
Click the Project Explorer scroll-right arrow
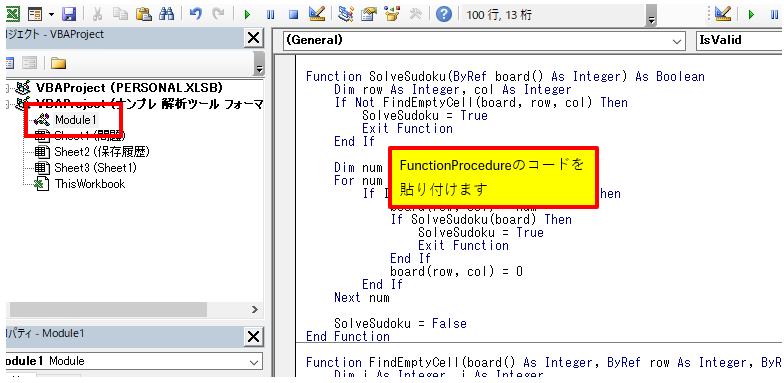tap(255, 309)
